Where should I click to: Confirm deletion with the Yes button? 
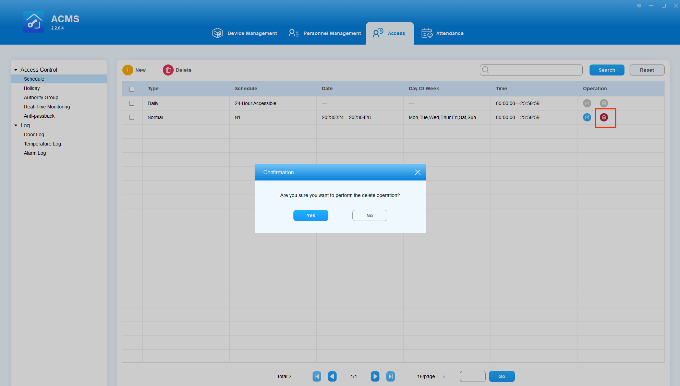pyautogui.click(x=311, y=216)
